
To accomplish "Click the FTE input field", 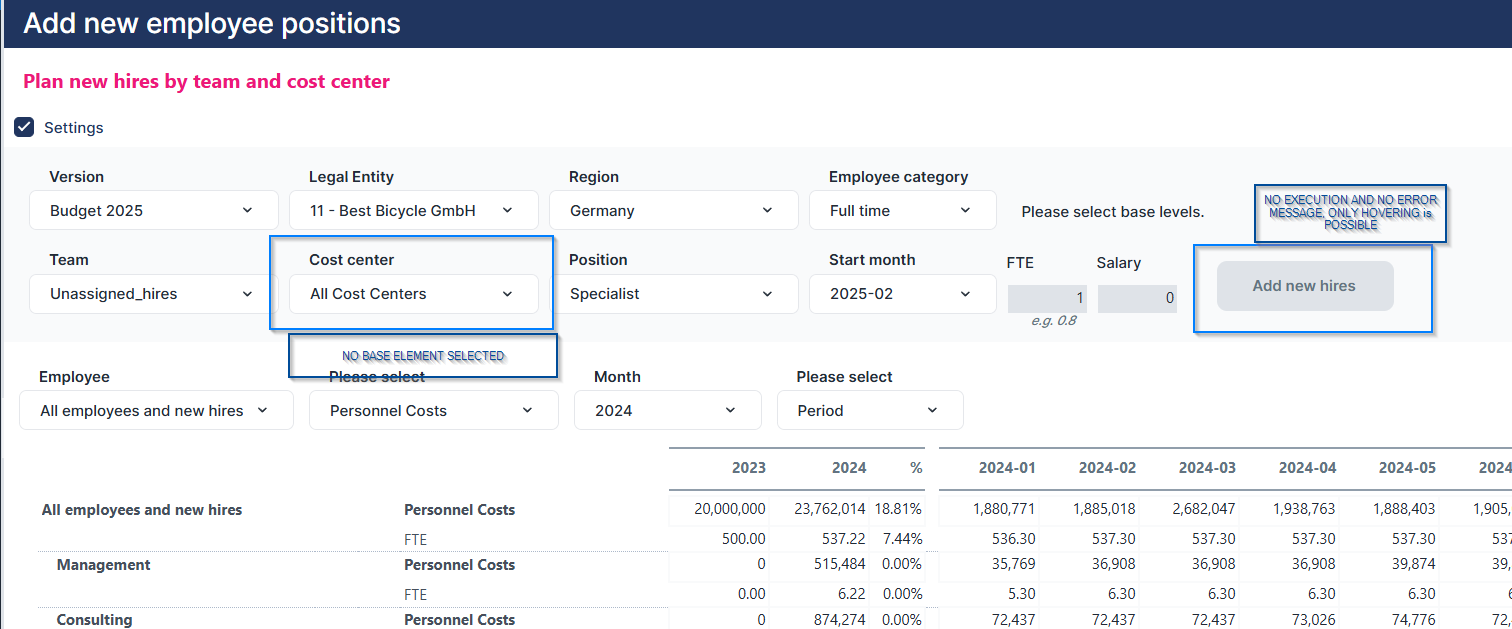I will (1047, 299).
